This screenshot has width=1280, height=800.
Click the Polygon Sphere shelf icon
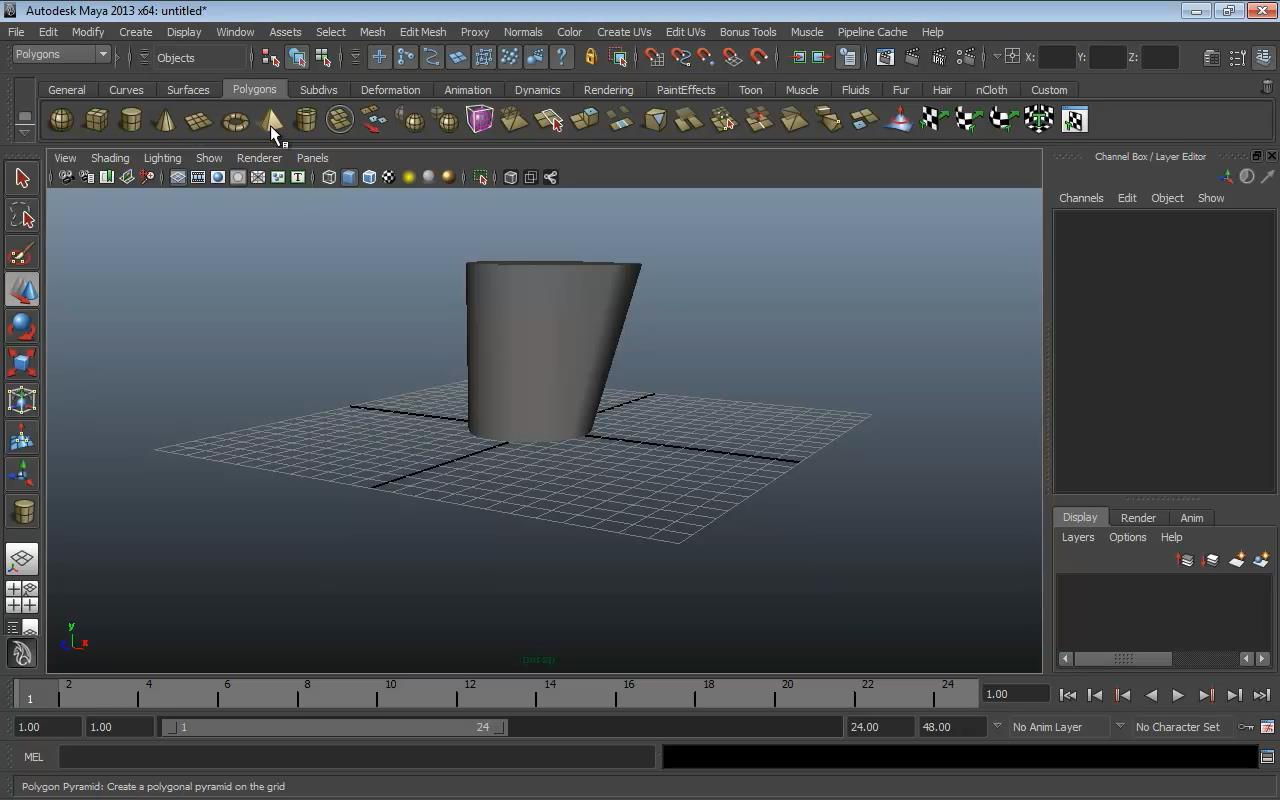tap(61, 120)
